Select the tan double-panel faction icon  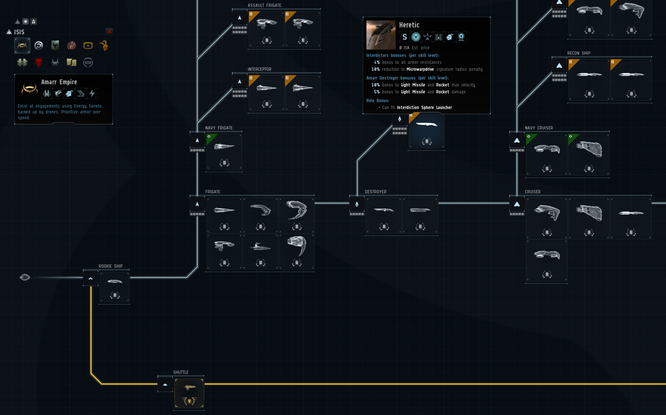[x=71, y=62]
